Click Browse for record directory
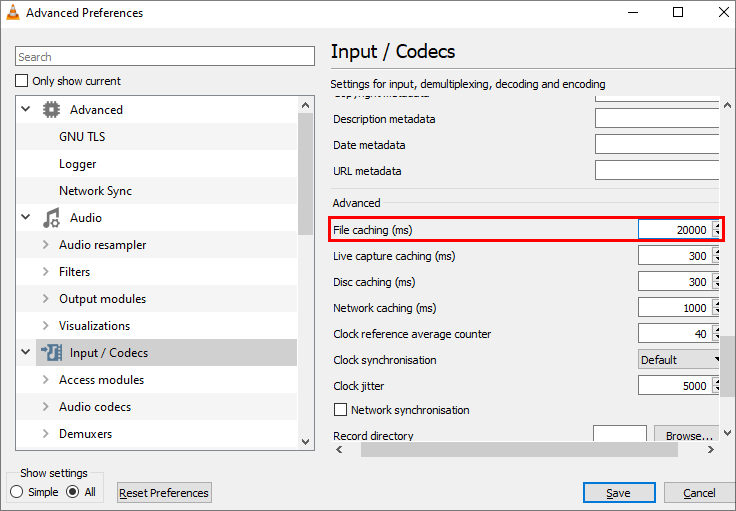This screenshot has width=736, height=511. (x=688, y=436)
